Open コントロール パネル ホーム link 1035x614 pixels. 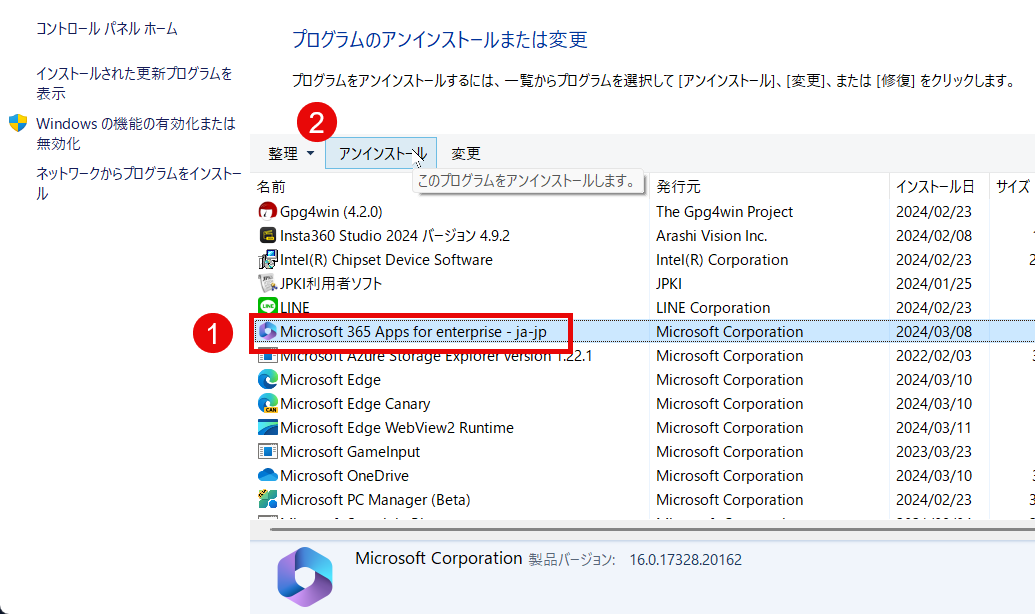tap(107, 28)
